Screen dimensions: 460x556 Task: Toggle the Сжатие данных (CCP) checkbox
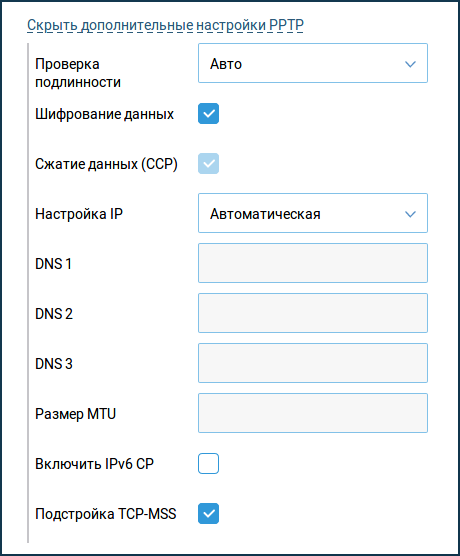click(209, 163)
